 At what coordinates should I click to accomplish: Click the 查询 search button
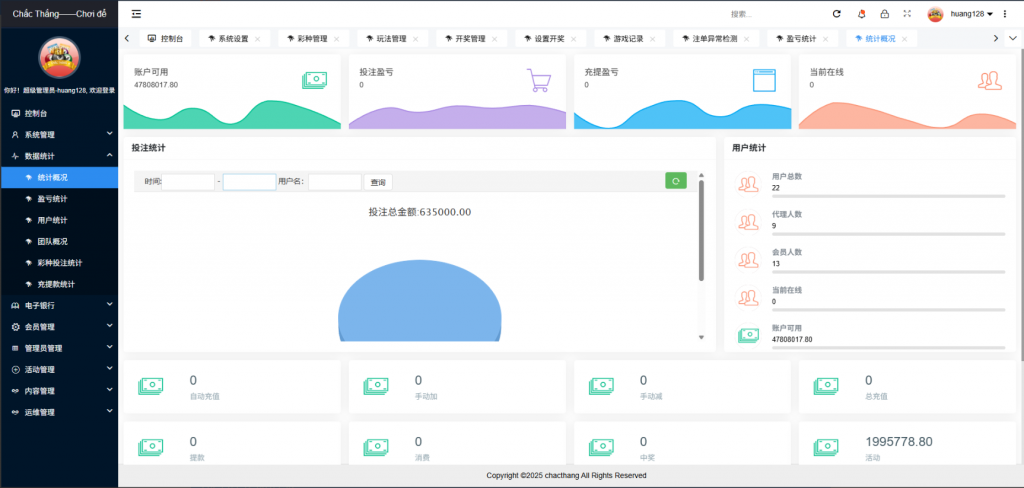click(378, 182)
